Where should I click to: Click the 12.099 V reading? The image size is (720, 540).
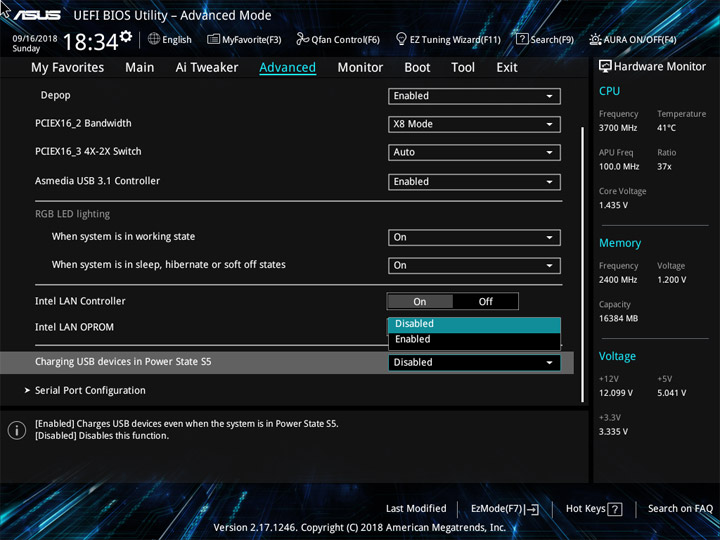616,393
